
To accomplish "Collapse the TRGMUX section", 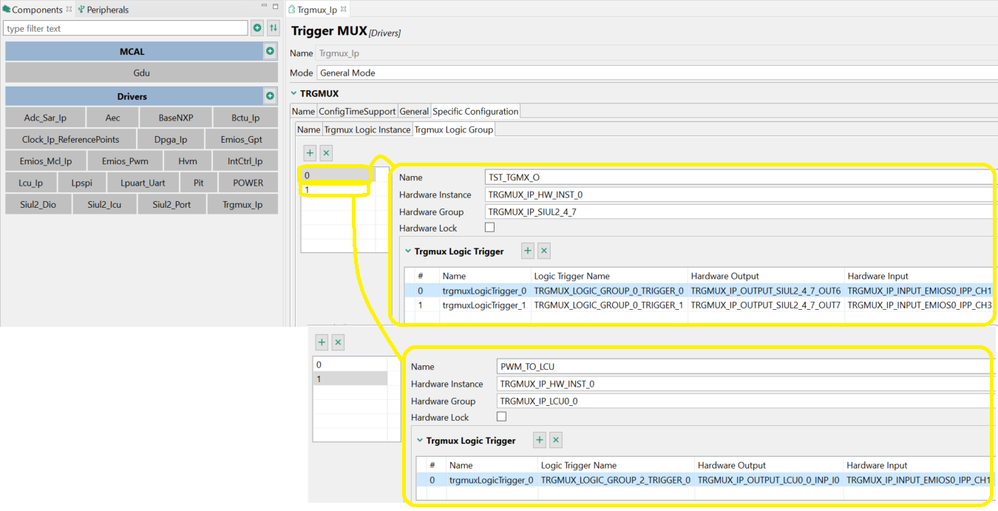I will click(x=294, y=94).
